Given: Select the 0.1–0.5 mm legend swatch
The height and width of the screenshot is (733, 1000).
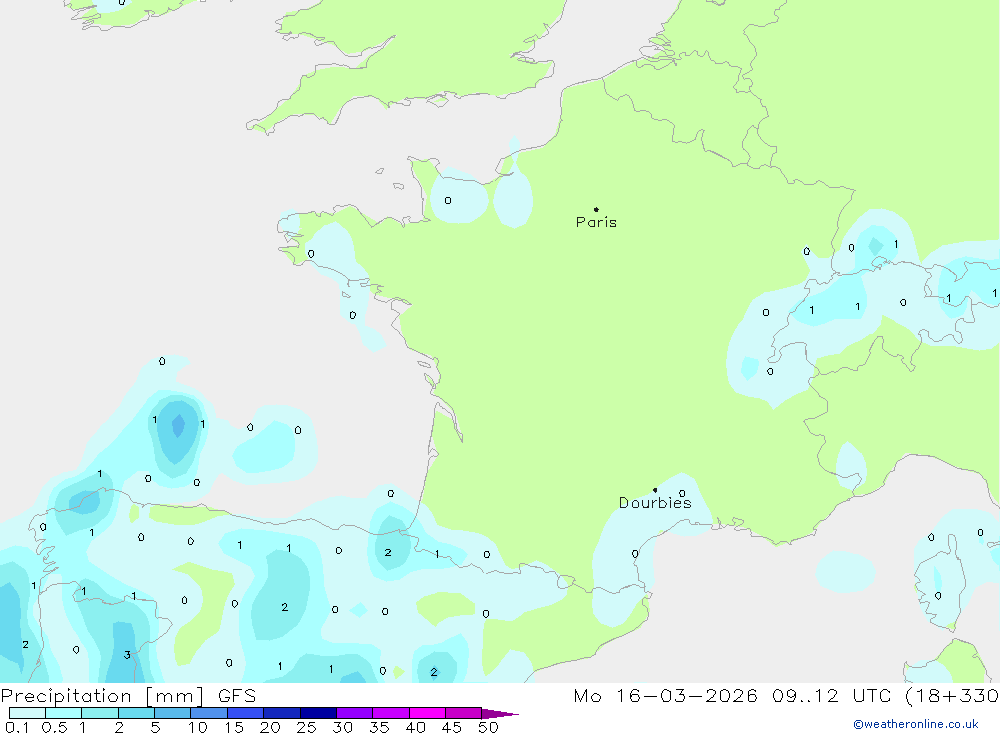Looking at the screenshot, I should point(27,713).
